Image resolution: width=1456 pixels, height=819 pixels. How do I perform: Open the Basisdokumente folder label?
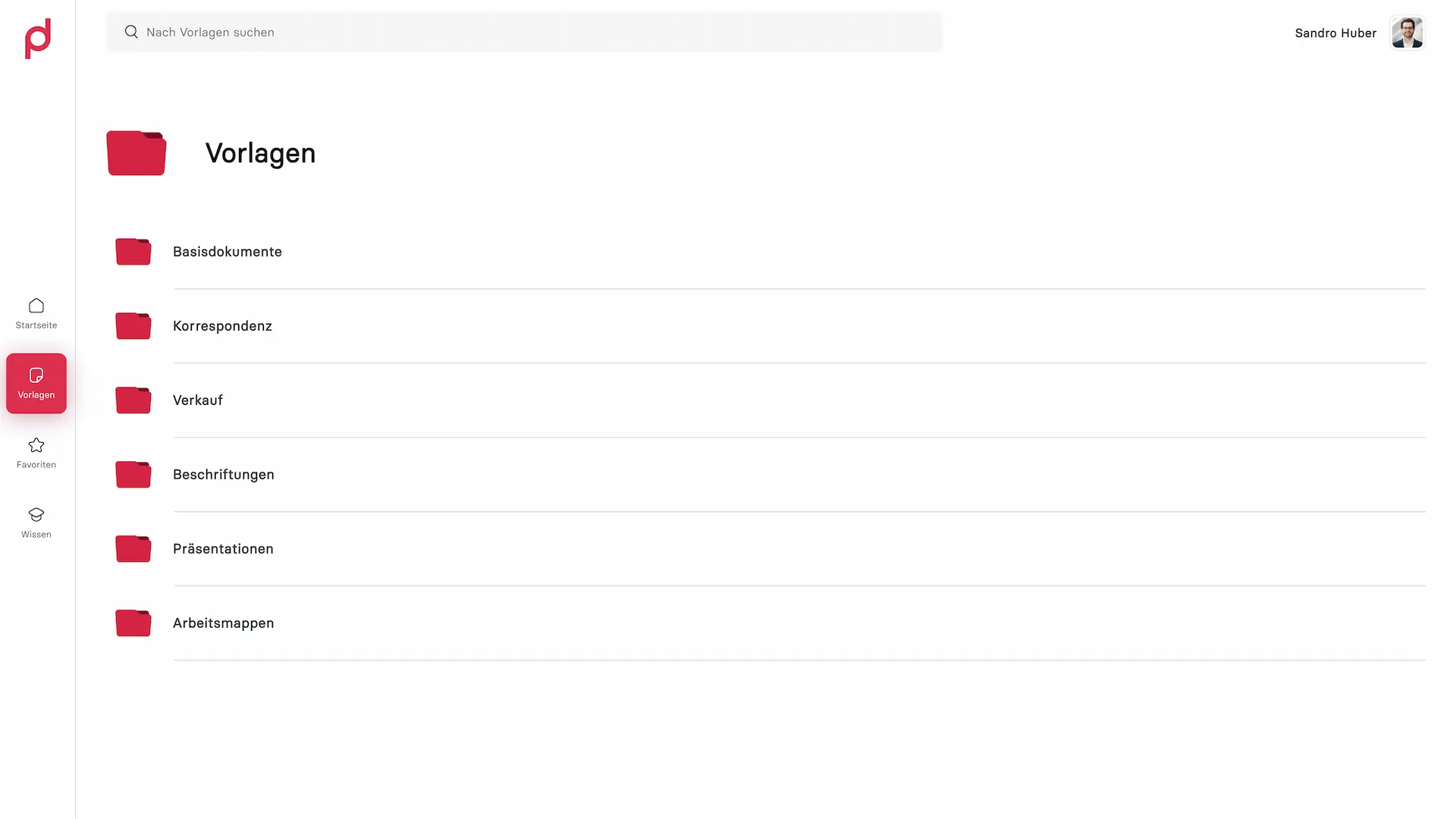227,252
